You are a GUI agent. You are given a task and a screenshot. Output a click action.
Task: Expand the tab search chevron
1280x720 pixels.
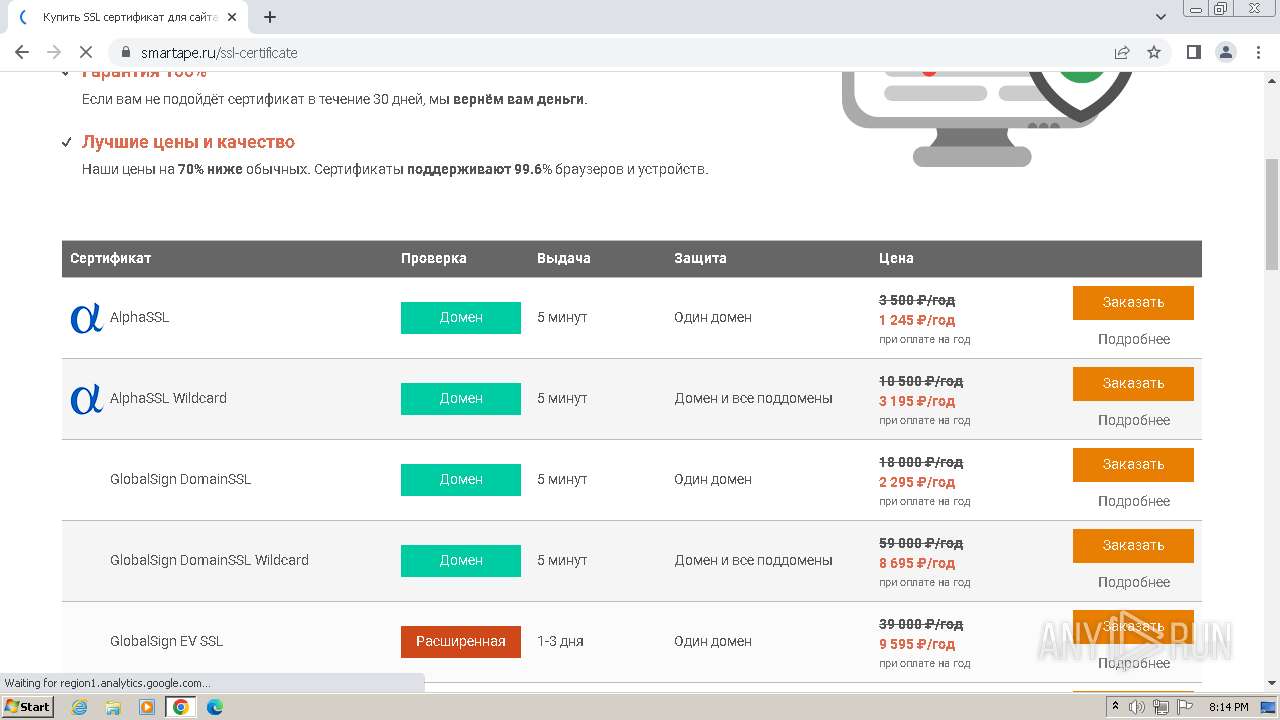[x=1161, y=17]
